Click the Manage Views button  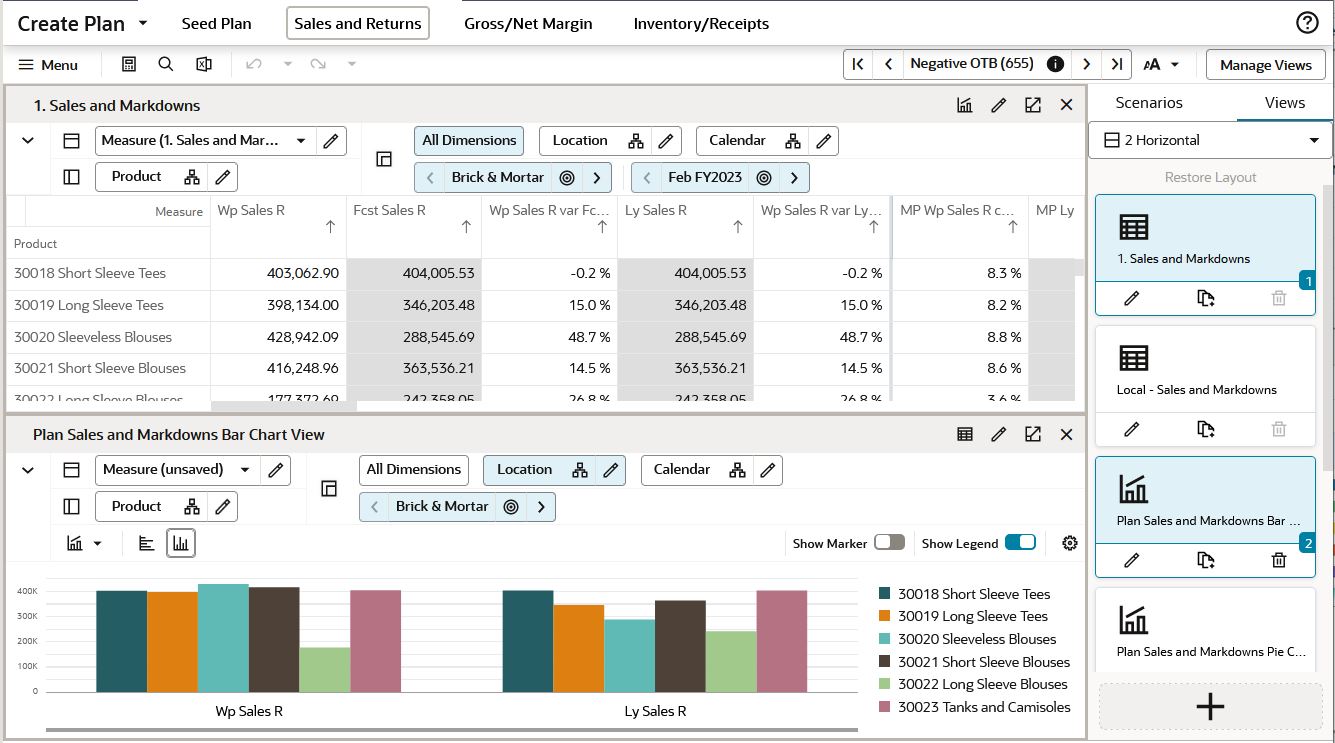coord(1265,64)
